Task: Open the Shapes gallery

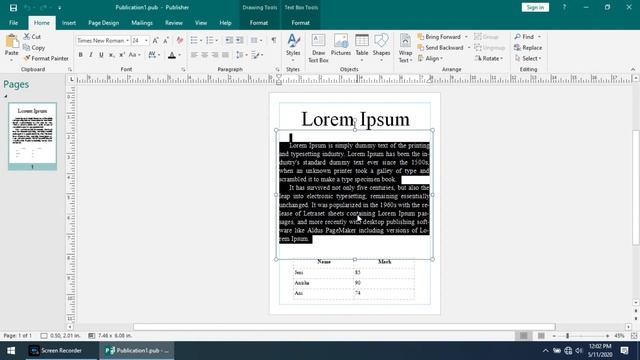Action: pos(381,48)
